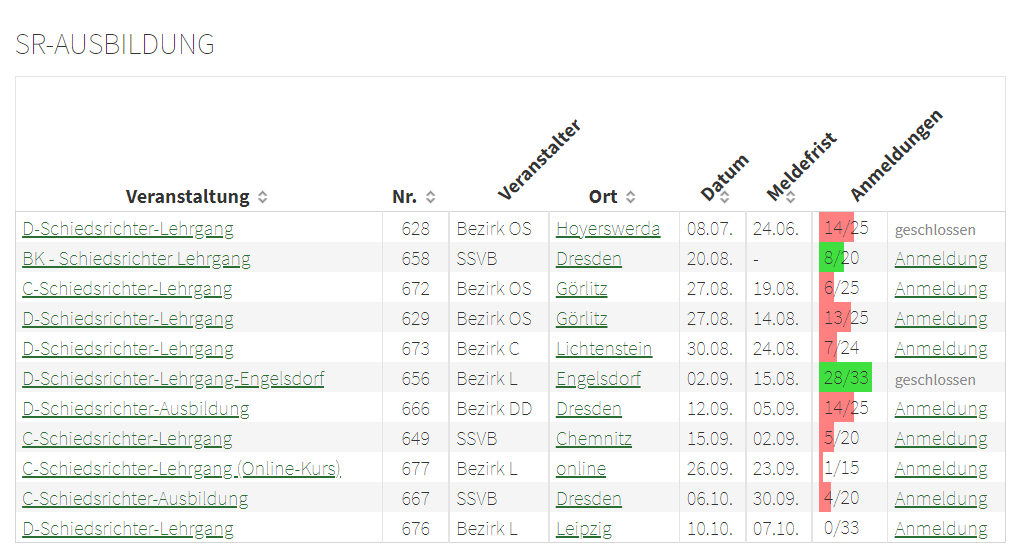Open C-Schiedsrichter-Lehrgang (Online-Kurs) link
This screenshot has height=559, width=1012.
pyautogui.click(x=181, y=469)
